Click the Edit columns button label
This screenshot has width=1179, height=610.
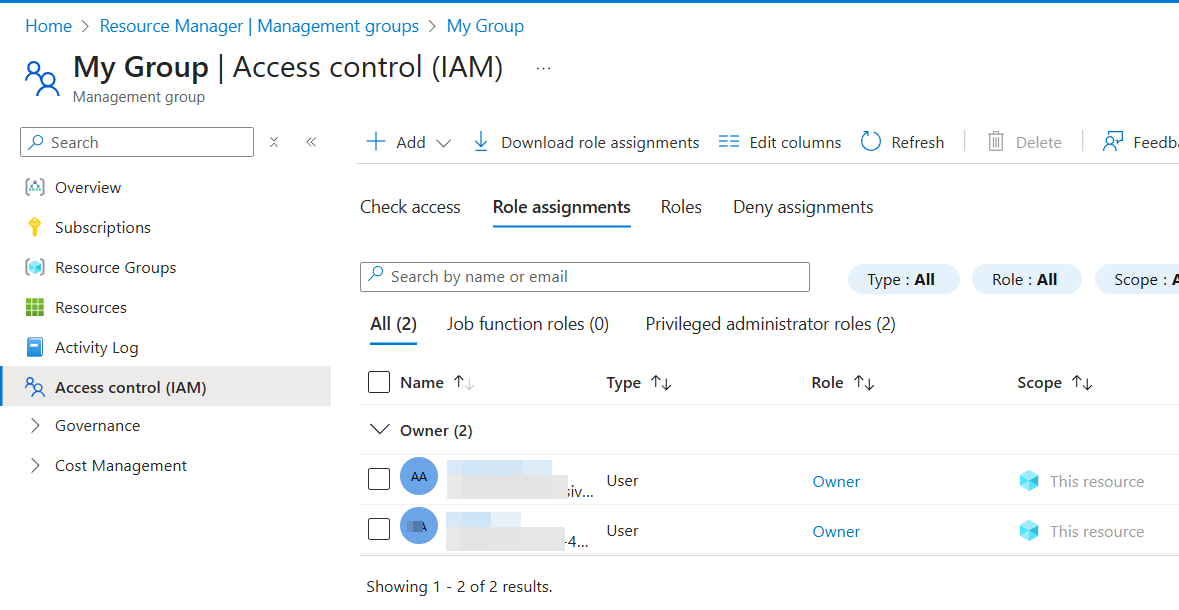point(795,142)
